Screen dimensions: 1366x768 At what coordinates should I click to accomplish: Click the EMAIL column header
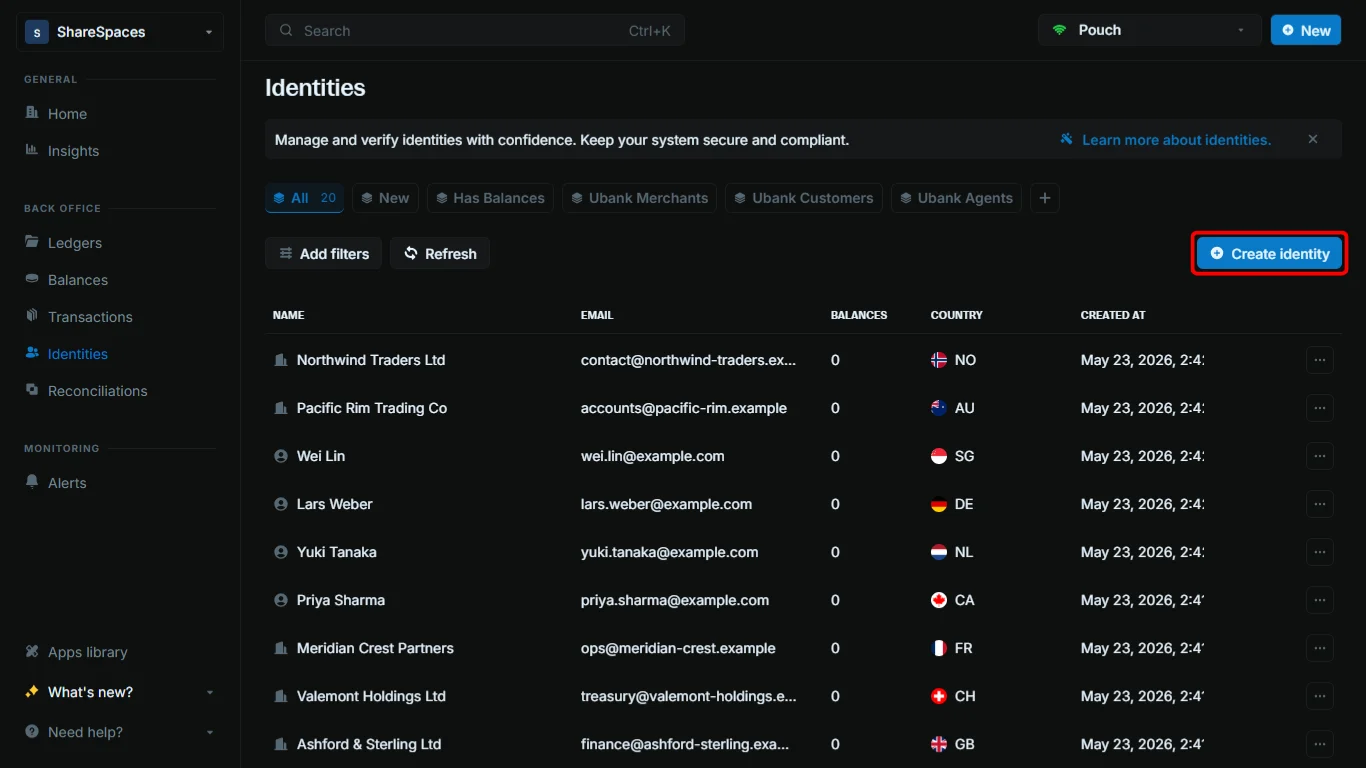[597, 315]
